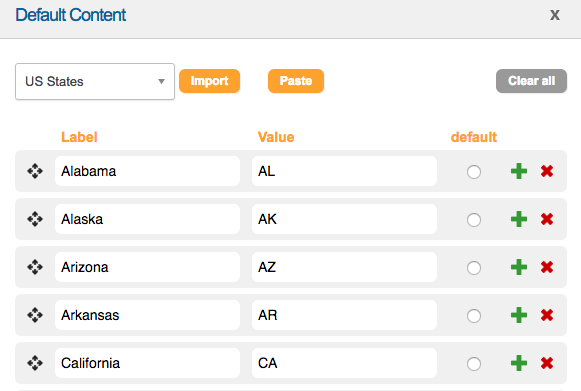Click Clear all button
This screenshot has height=391, width=581.
[531, 81]
